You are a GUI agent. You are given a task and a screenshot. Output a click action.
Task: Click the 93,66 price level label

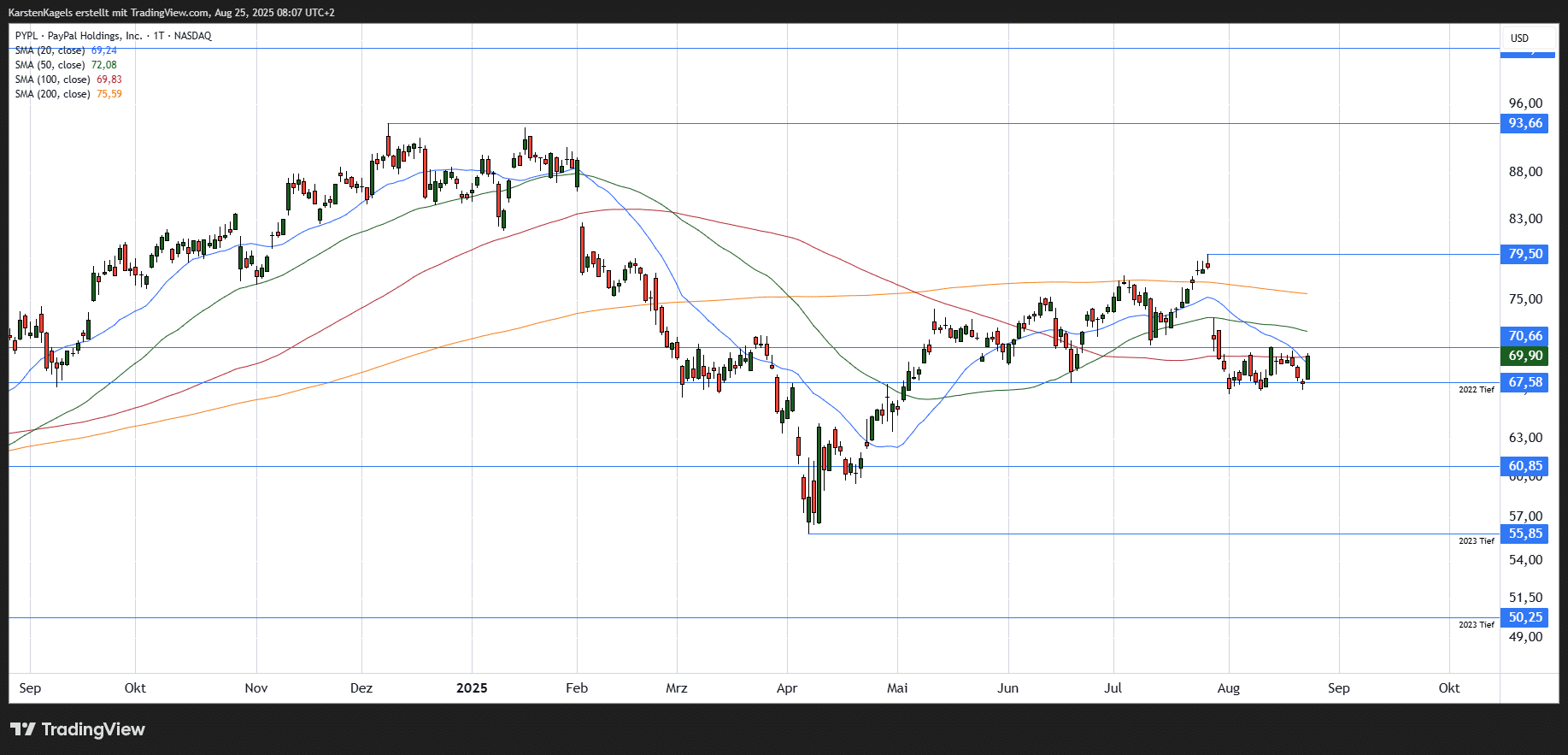point(1524,123)
